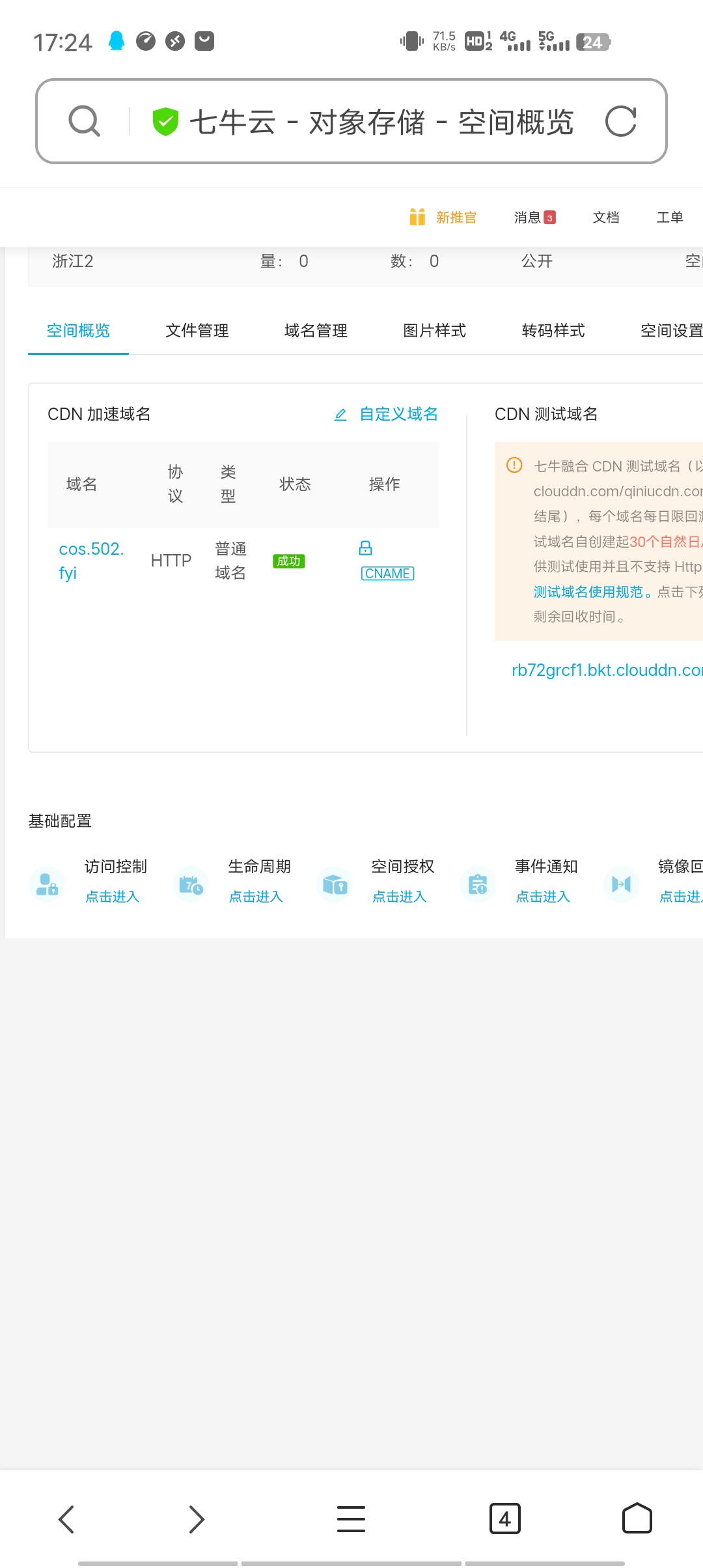Click the 事件通知 clipboard icon
Image resolution: width=703 pixels, height=1568 pixels.
coord(478,884)
